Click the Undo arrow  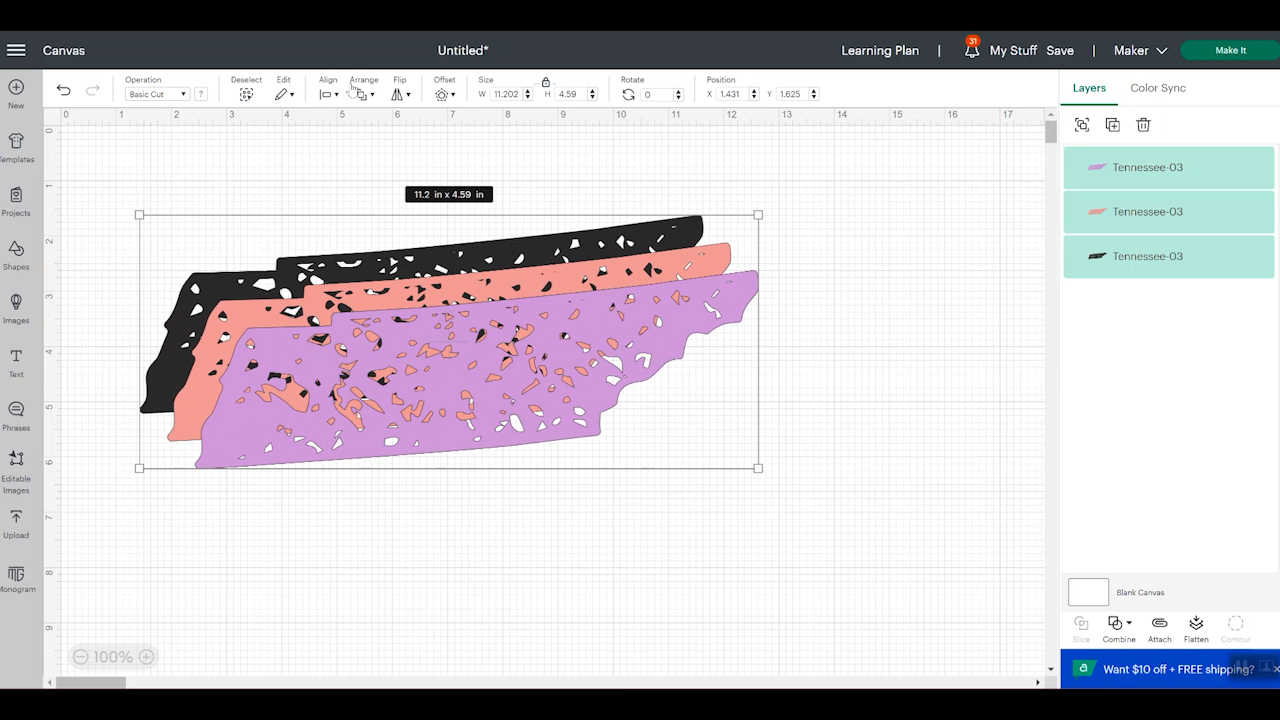[x=64, y=90]
